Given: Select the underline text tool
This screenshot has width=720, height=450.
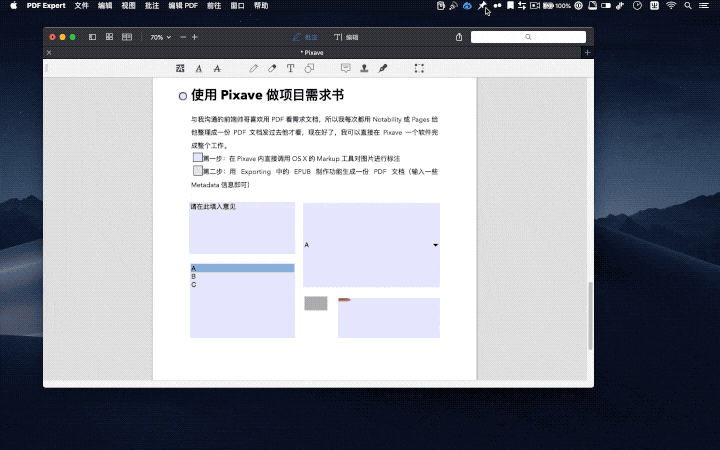Looking at the screenshot, I should 199,68.
